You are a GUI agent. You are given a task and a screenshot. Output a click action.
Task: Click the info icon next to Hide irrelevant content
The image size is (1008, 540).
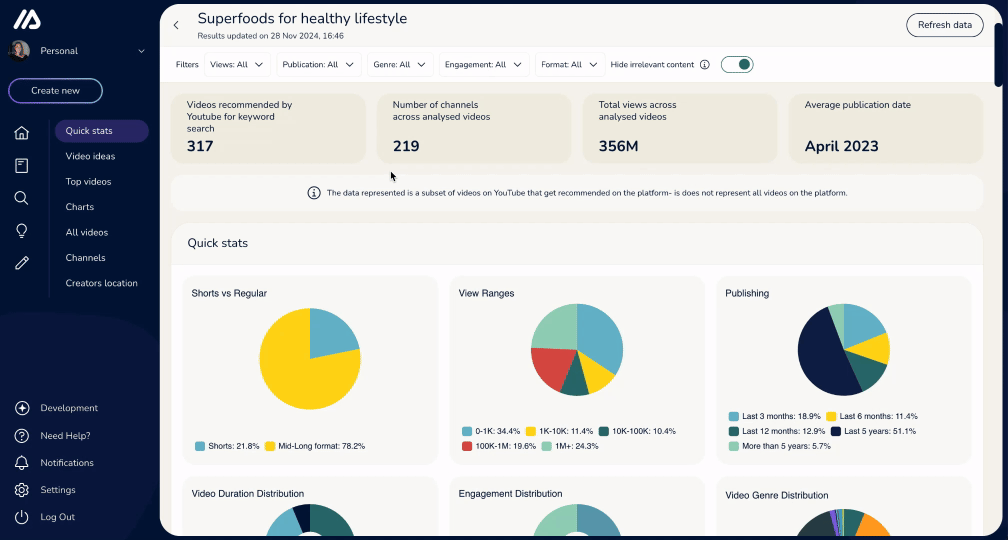pyautogui.click(x=705, y=64)
